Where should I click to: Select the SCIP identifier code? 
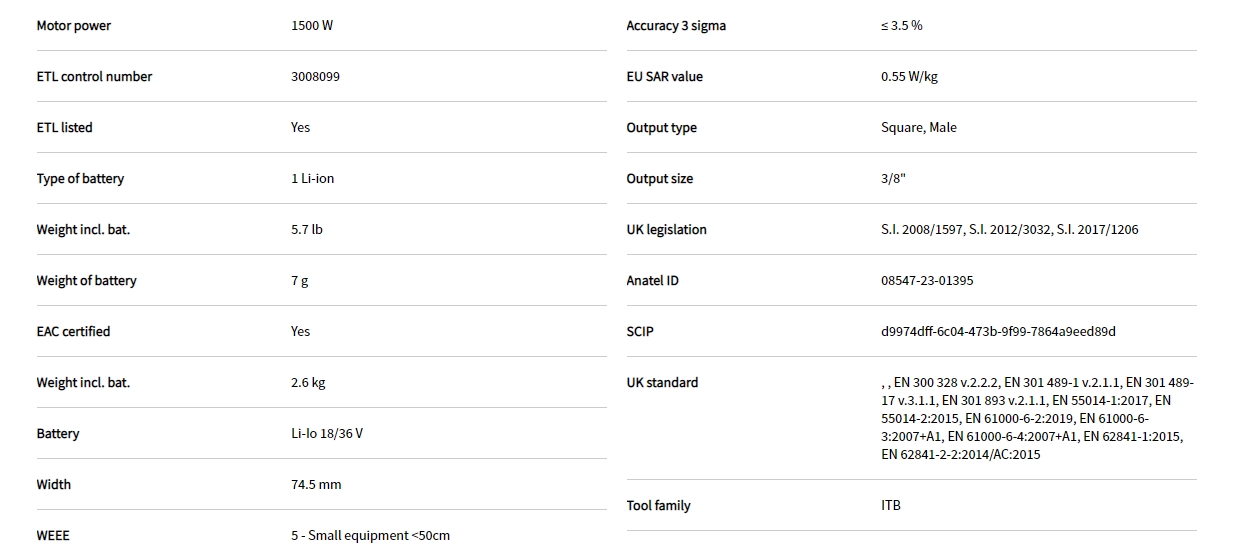tap(998, 332)
